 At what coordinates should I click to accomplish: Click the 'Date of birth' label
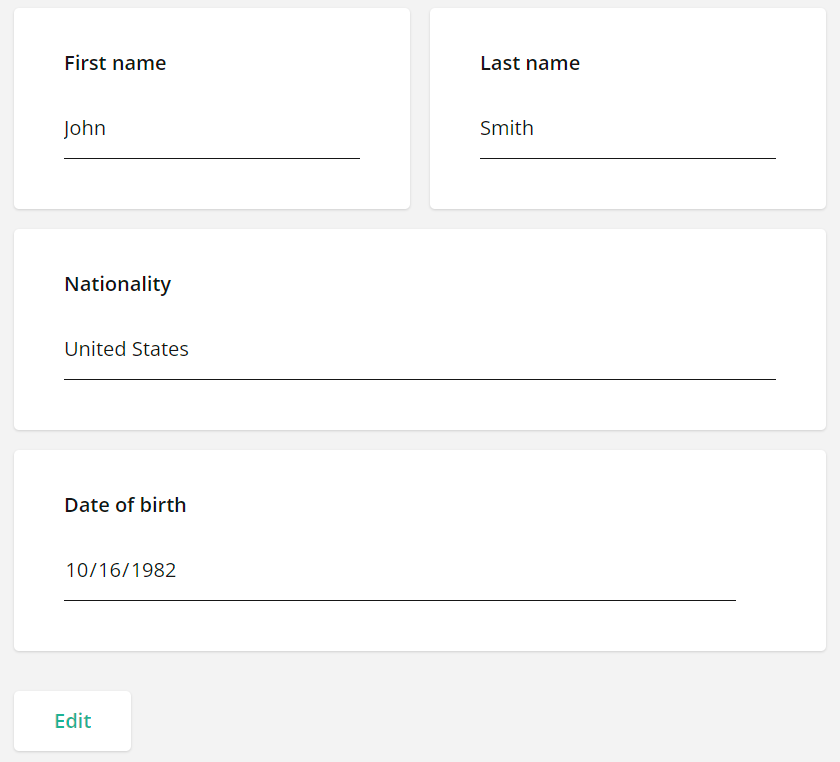[125, 505]
